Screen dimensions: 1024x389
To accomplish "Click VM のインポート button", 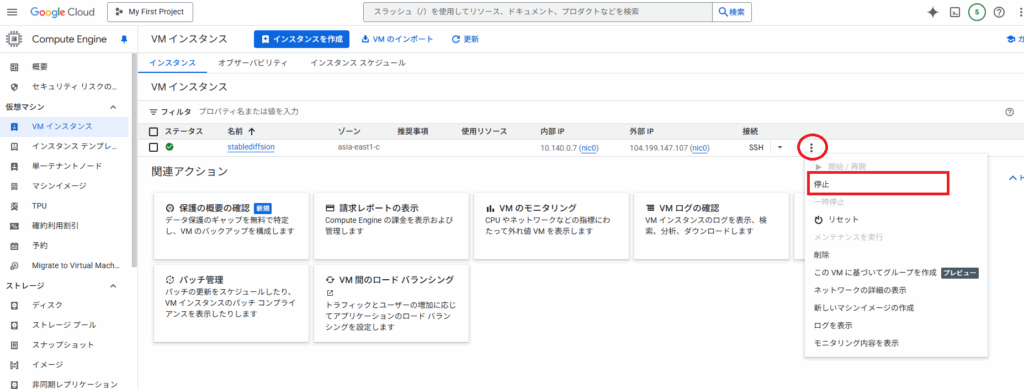I will [397, 39].
